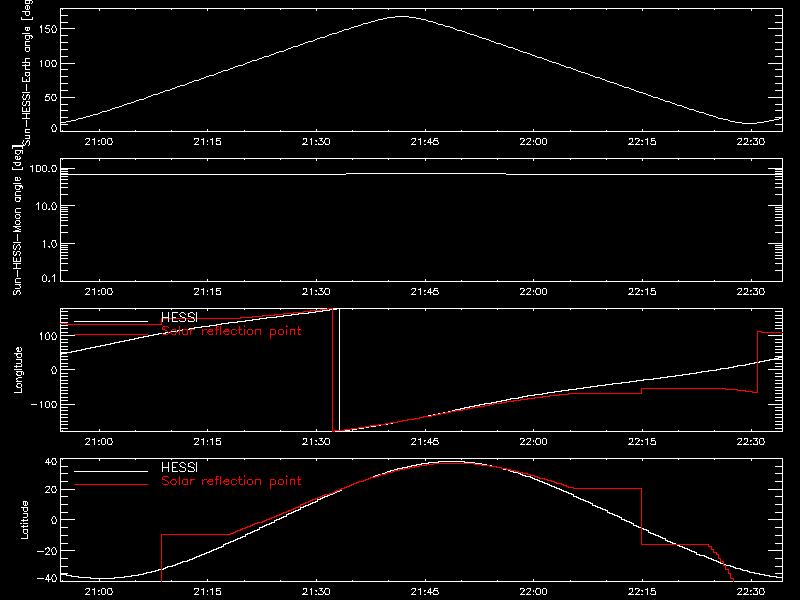Click 21:30 under the Longitude plot
The width and height of the screenshot is (800, 600).
(316, 442)
